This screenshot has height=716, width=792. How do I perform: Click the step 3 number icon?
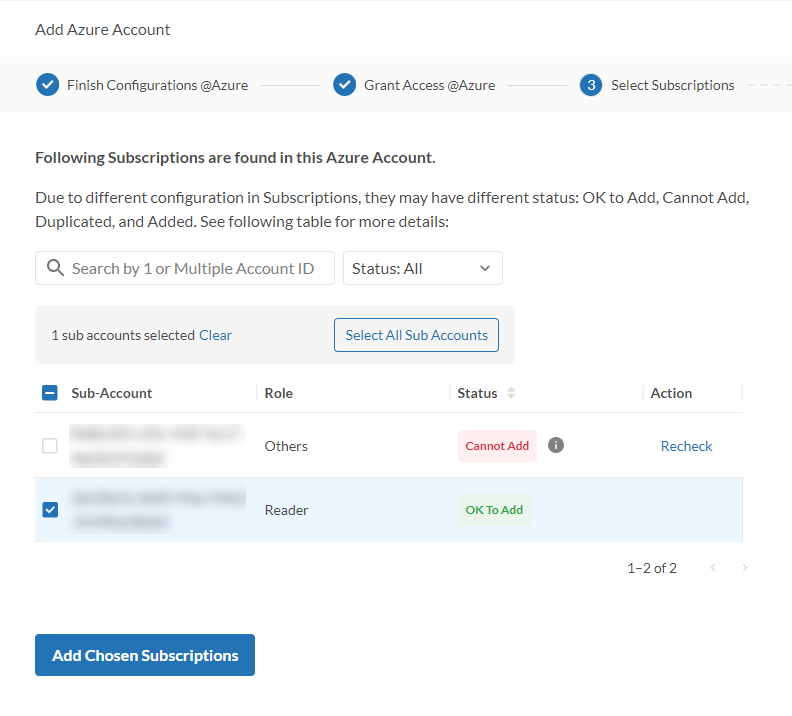[x=591, y=85]
